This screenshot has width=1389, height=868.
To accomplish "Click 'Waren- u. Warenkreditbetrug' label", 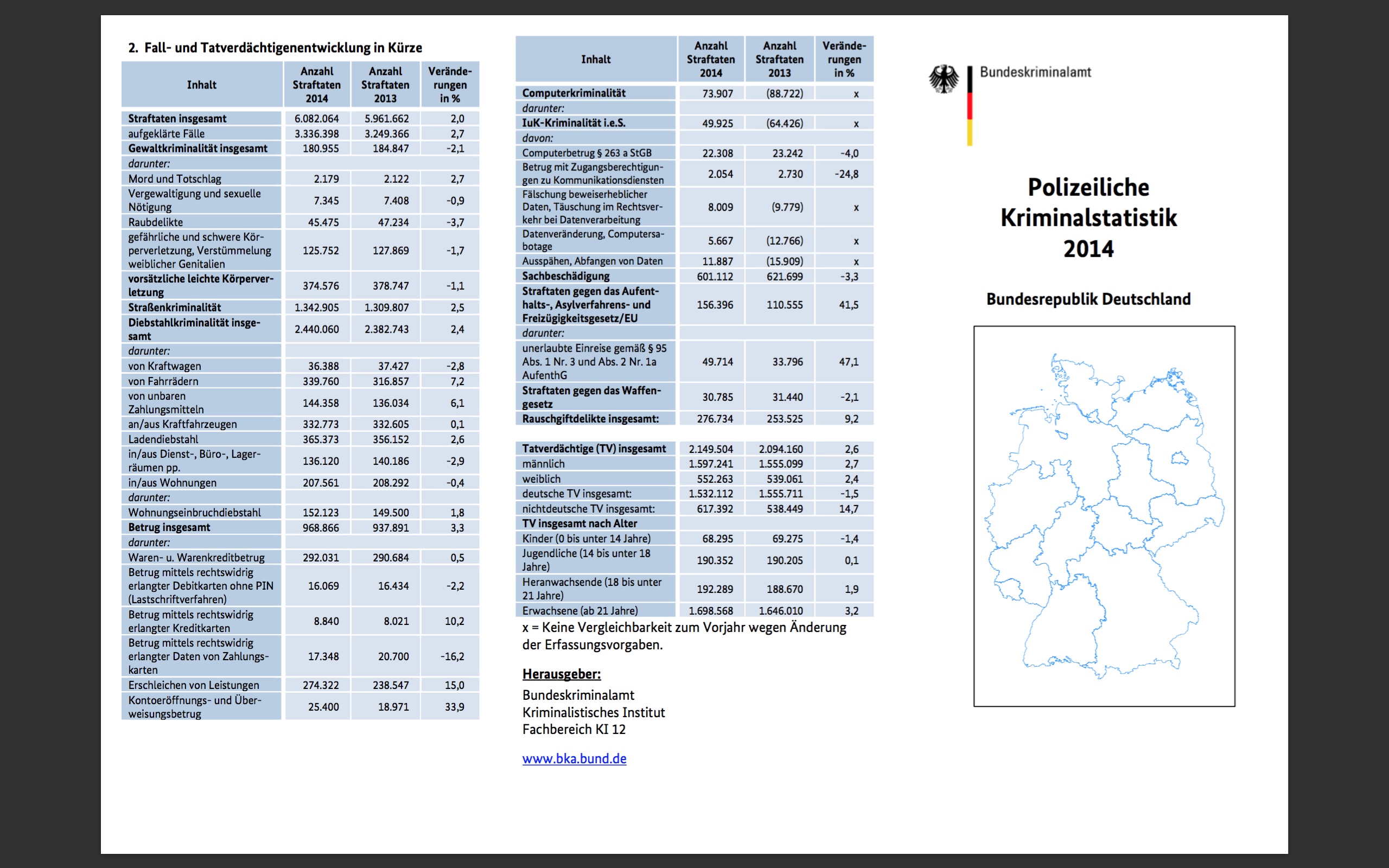I will click(x=197, y=558).
